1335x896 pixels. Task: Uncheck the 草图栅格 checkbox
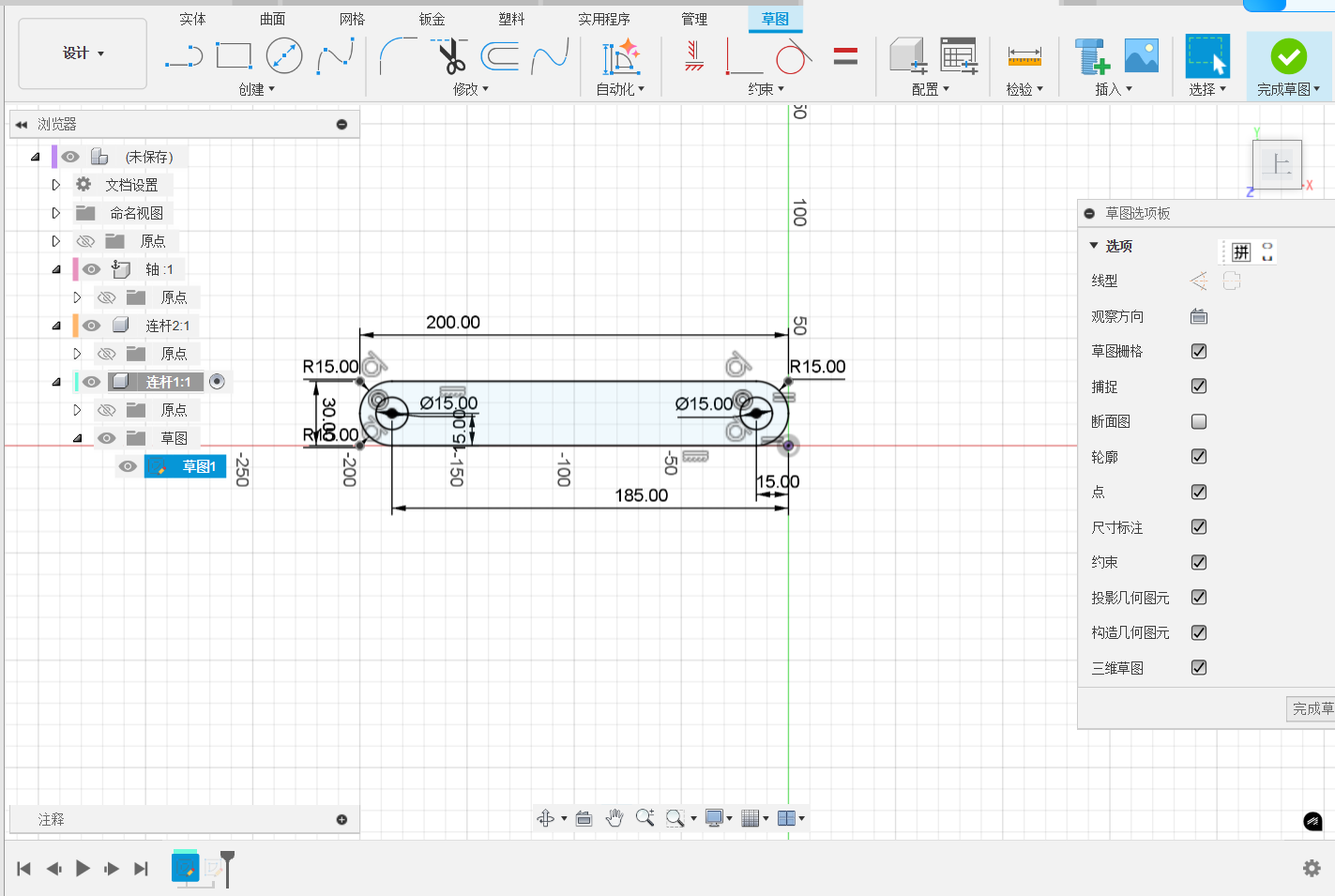click(1199, 351)
